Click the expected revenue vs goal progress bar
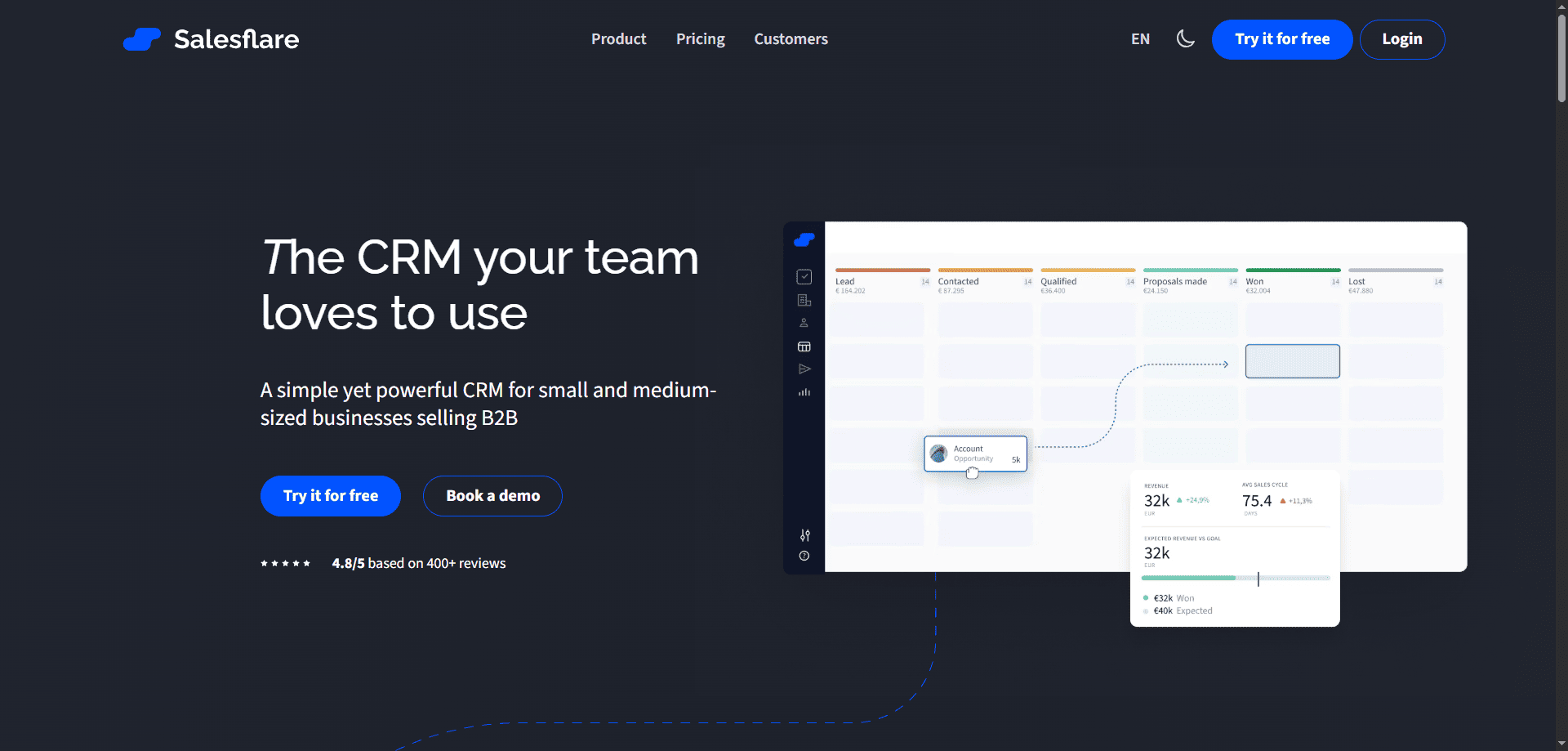 1236,578
